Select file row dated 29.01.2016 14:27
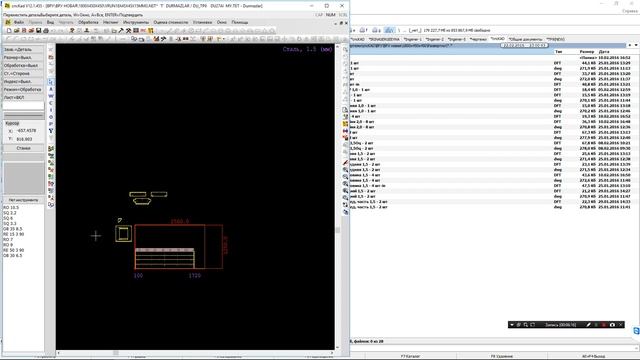Screen dimensions: 640x360 click(x=491, y=191)
